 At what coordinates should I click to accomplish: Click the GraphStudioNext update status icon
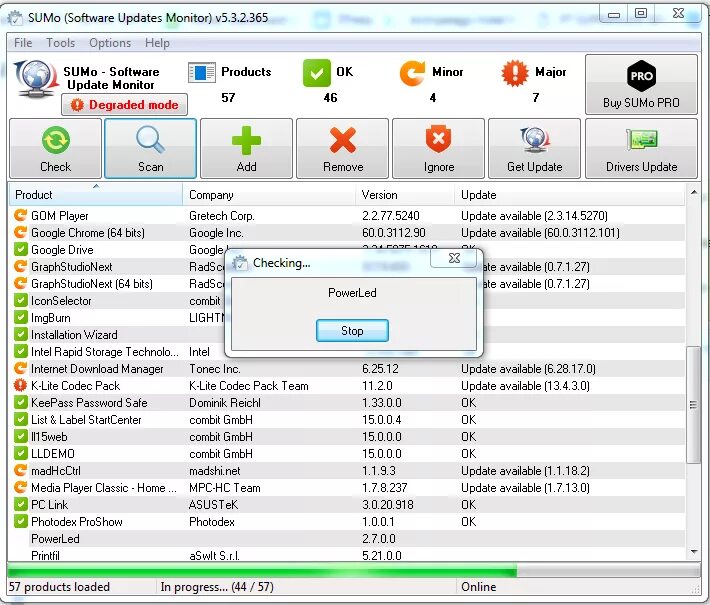click(20, 266)
